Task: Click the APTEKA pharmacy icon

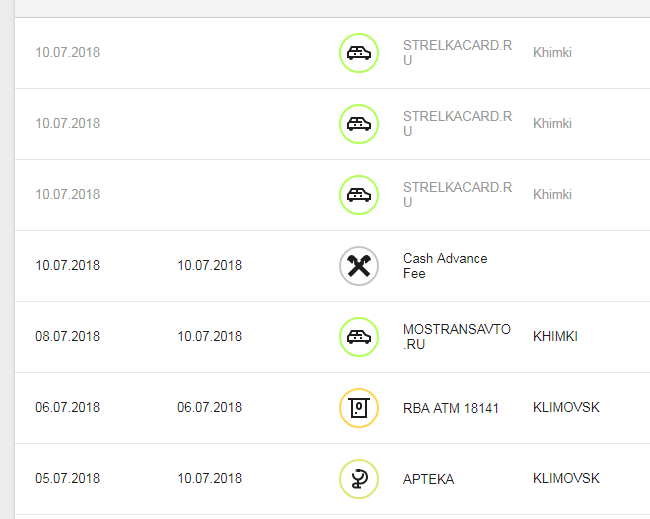Action: 359,479
